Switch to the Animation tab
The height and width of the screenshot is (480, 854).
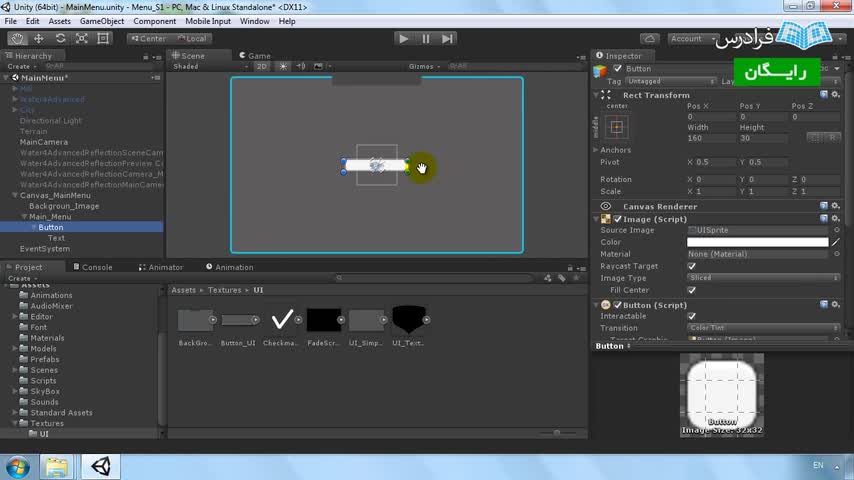(x=230, y=267)
